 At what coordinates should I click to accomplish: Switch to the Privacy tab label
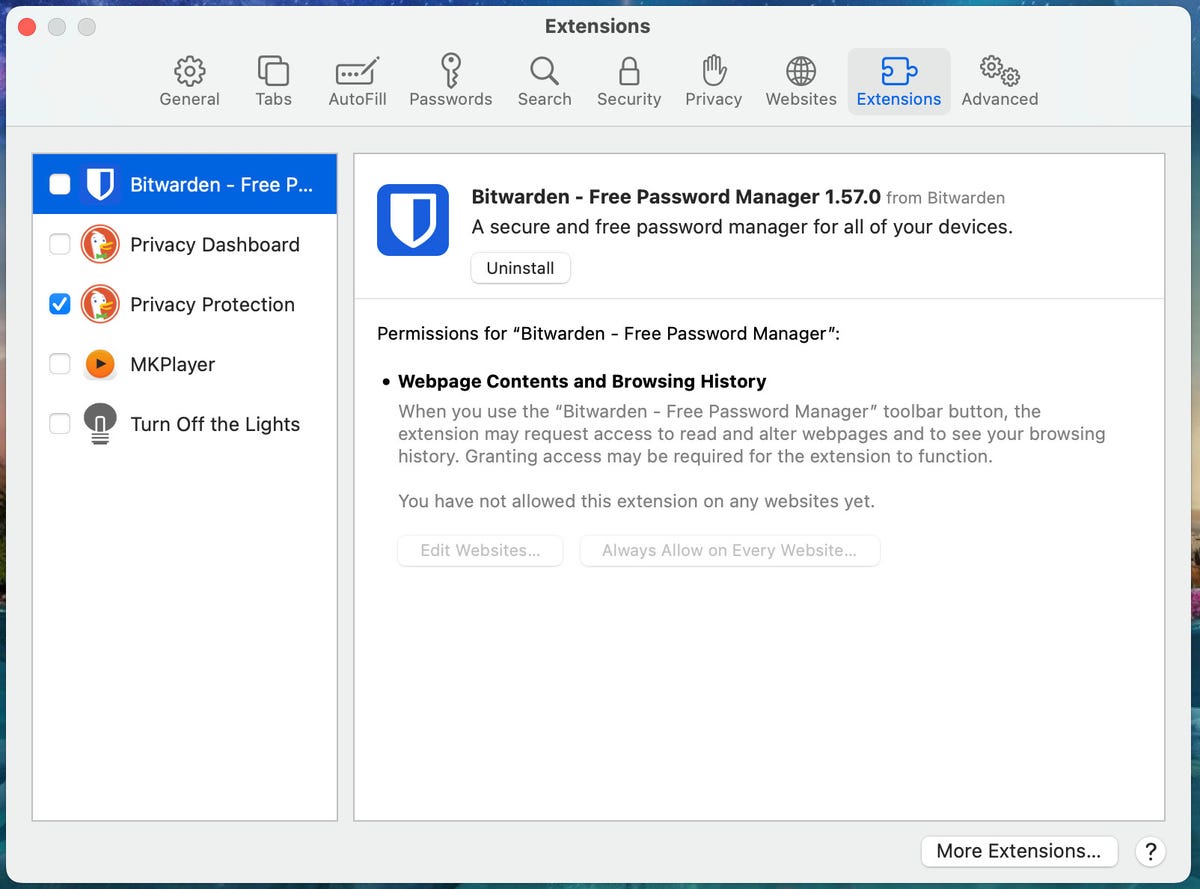[713, 99]
